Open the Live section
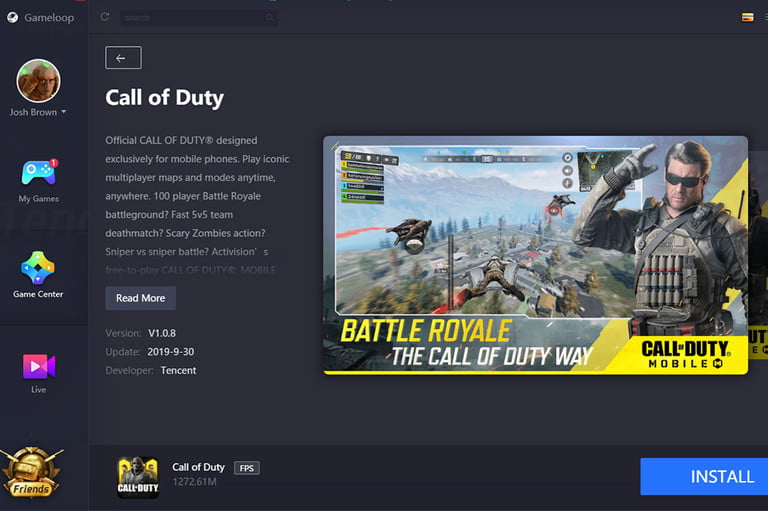Screen dimensions: 768x511 pos(39,373)
